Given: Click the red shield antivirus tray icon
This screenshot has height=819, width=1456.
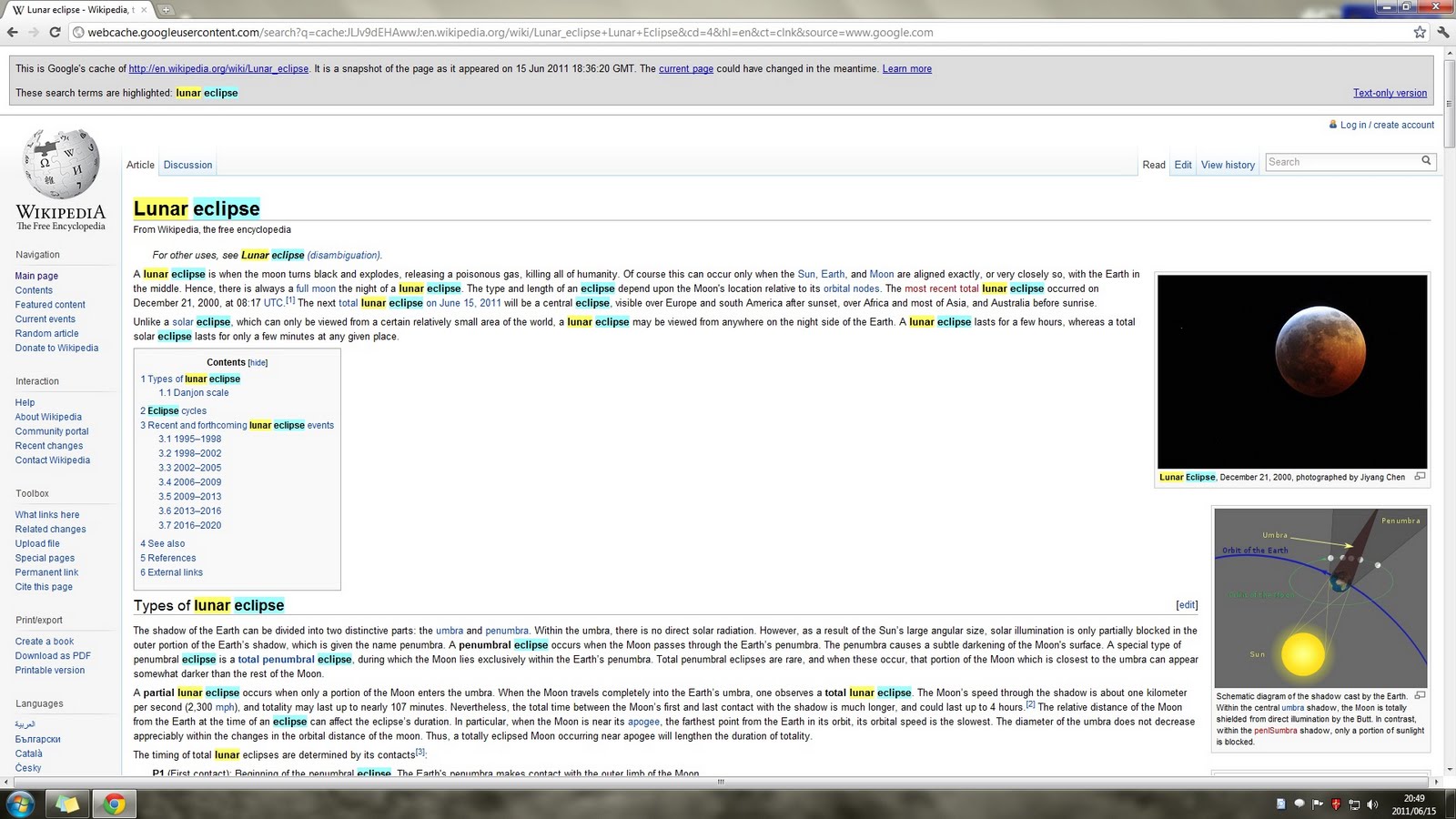Looking at the screenshot, I should [1336, 804].
